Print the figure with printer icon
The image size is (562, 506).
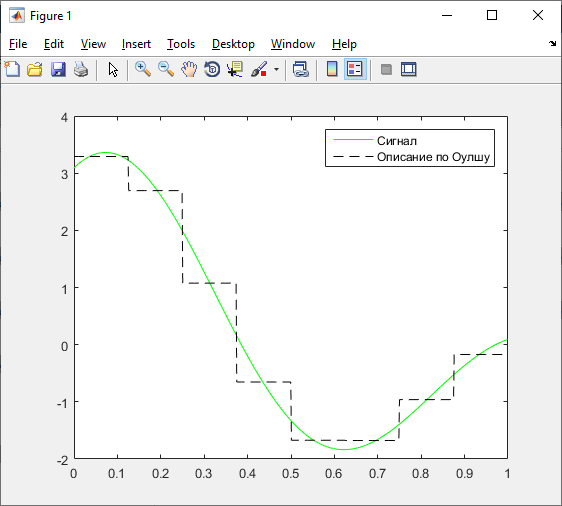point(81,69)
